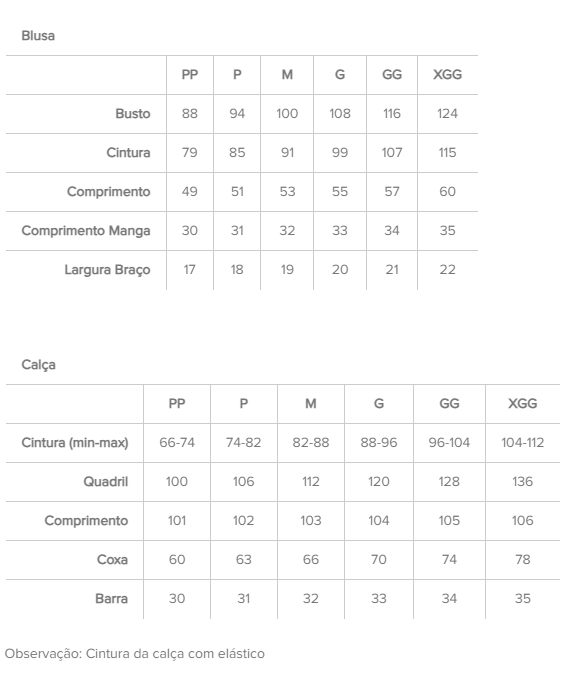
Task: Click the Busto row label
Action: tap(133, 114)
